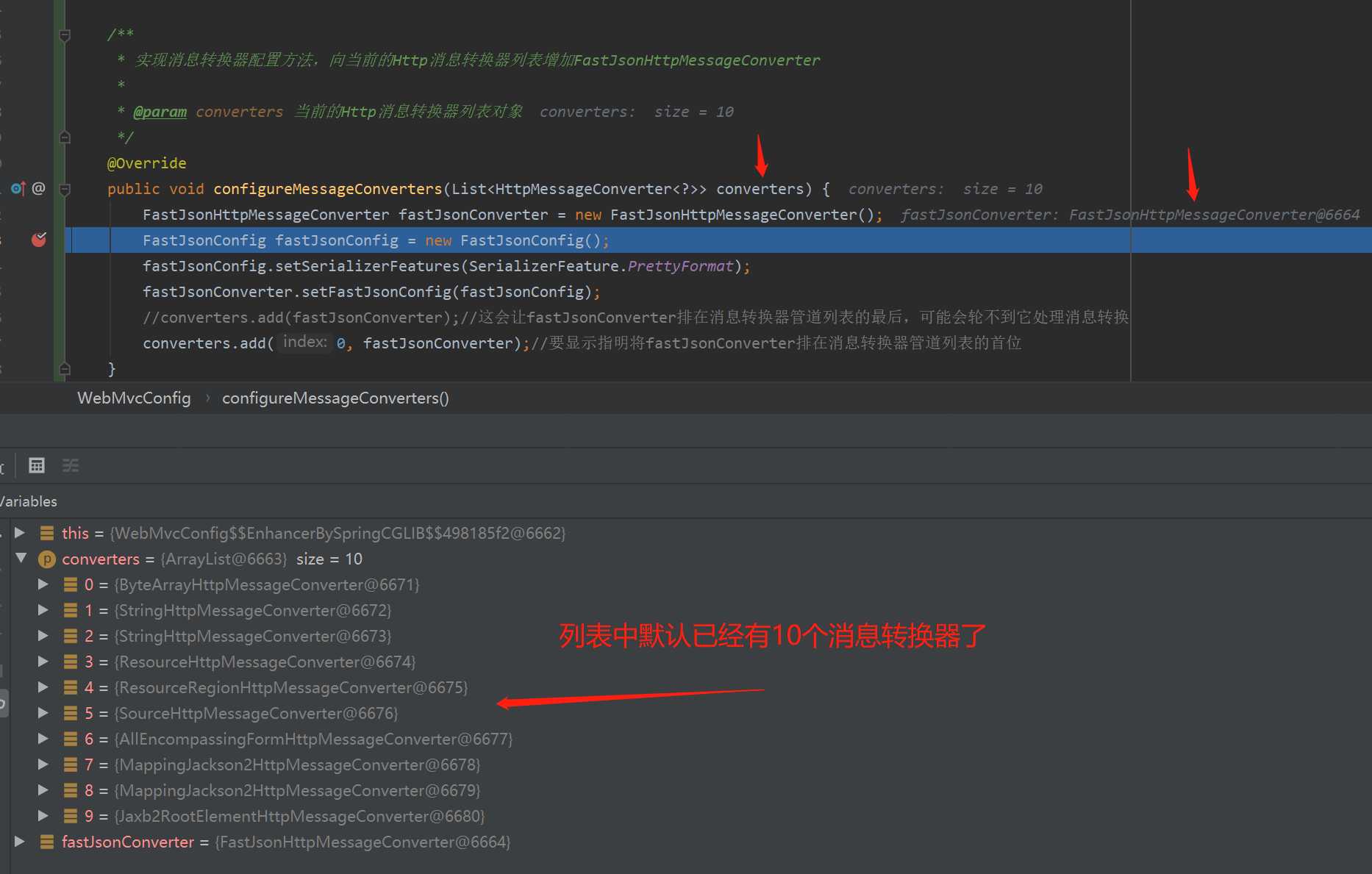Open the Variables panel tab

click(28, 501)
